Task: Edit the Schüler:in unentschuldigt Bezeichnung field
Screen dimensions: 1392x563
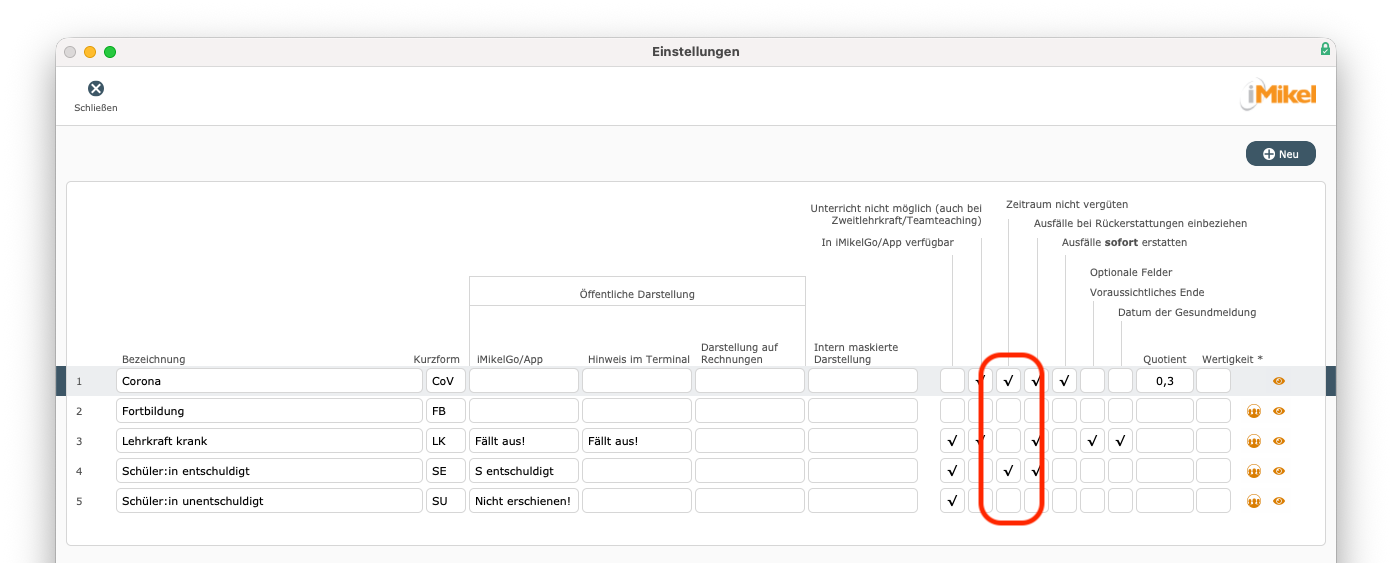Action: tap(269, 501)
